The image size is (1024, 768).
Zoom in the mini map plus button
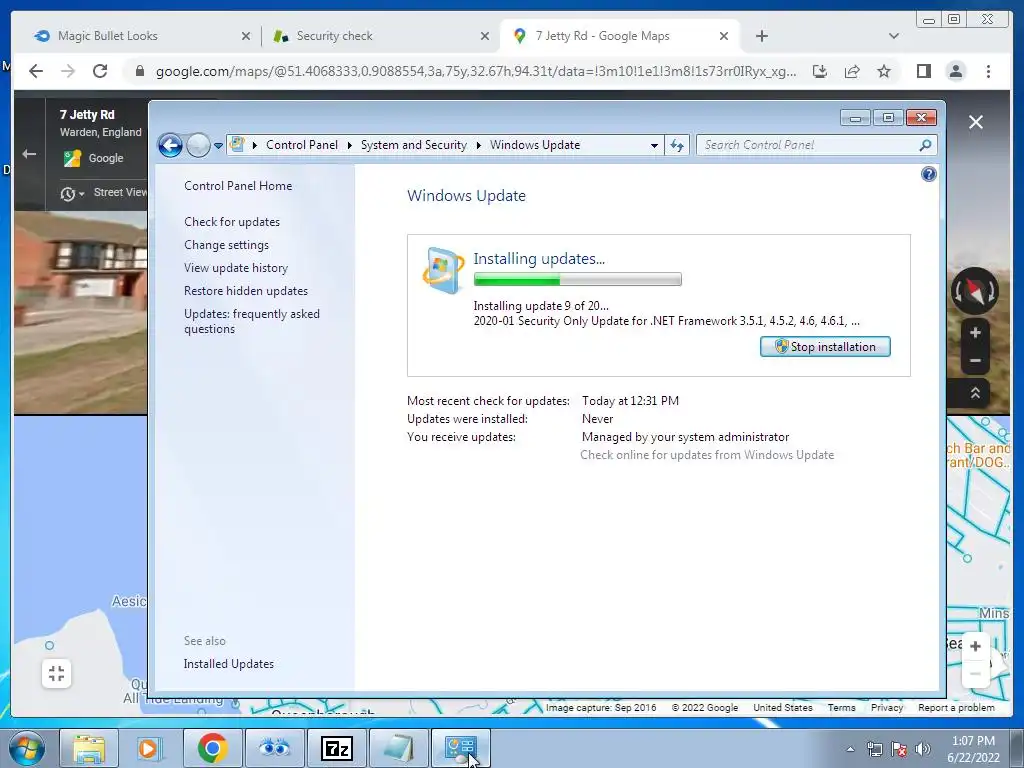coord(975,646)
